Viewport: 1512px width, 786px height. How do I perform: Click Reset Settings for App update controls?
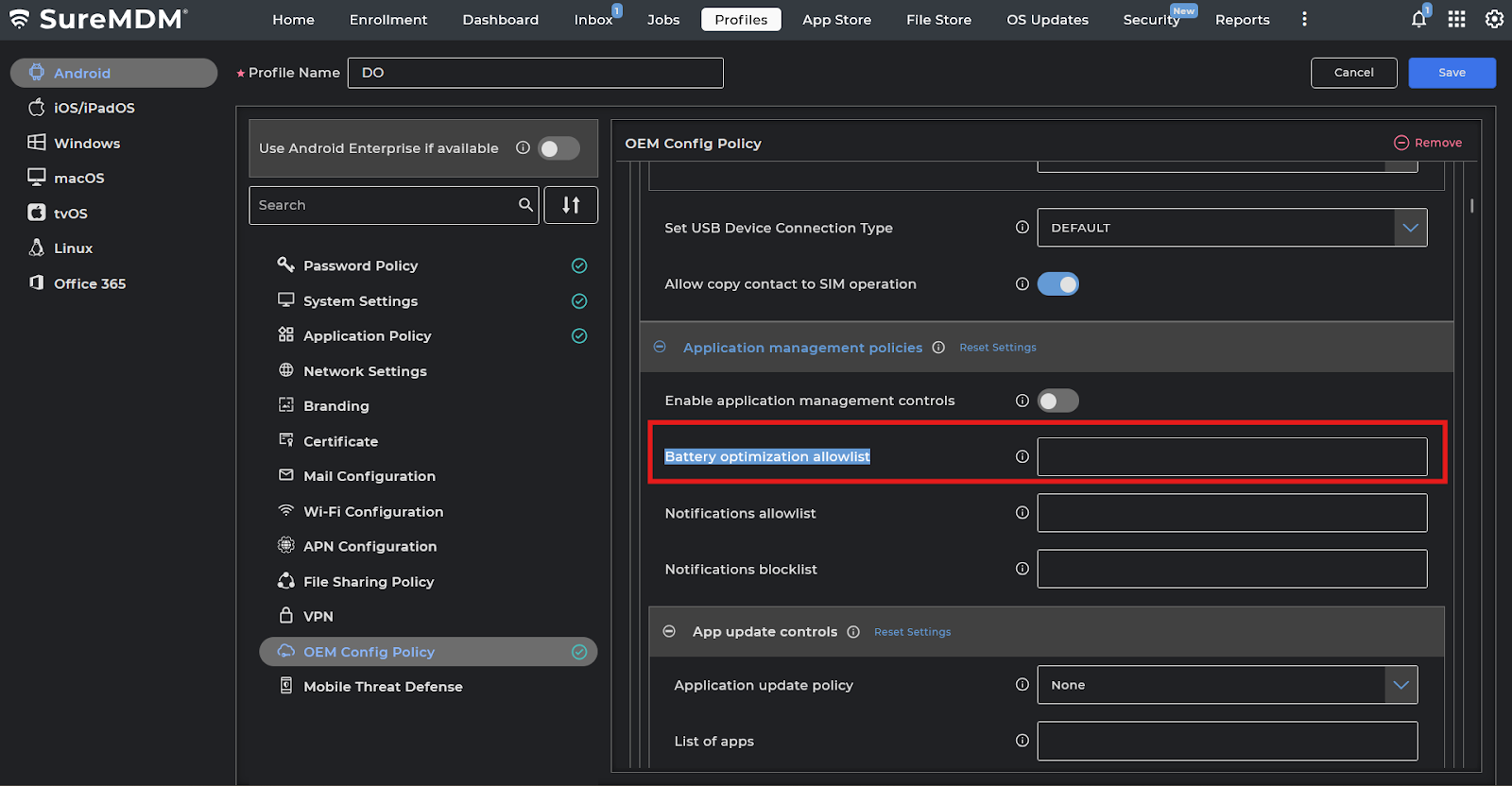click(912, 632)
